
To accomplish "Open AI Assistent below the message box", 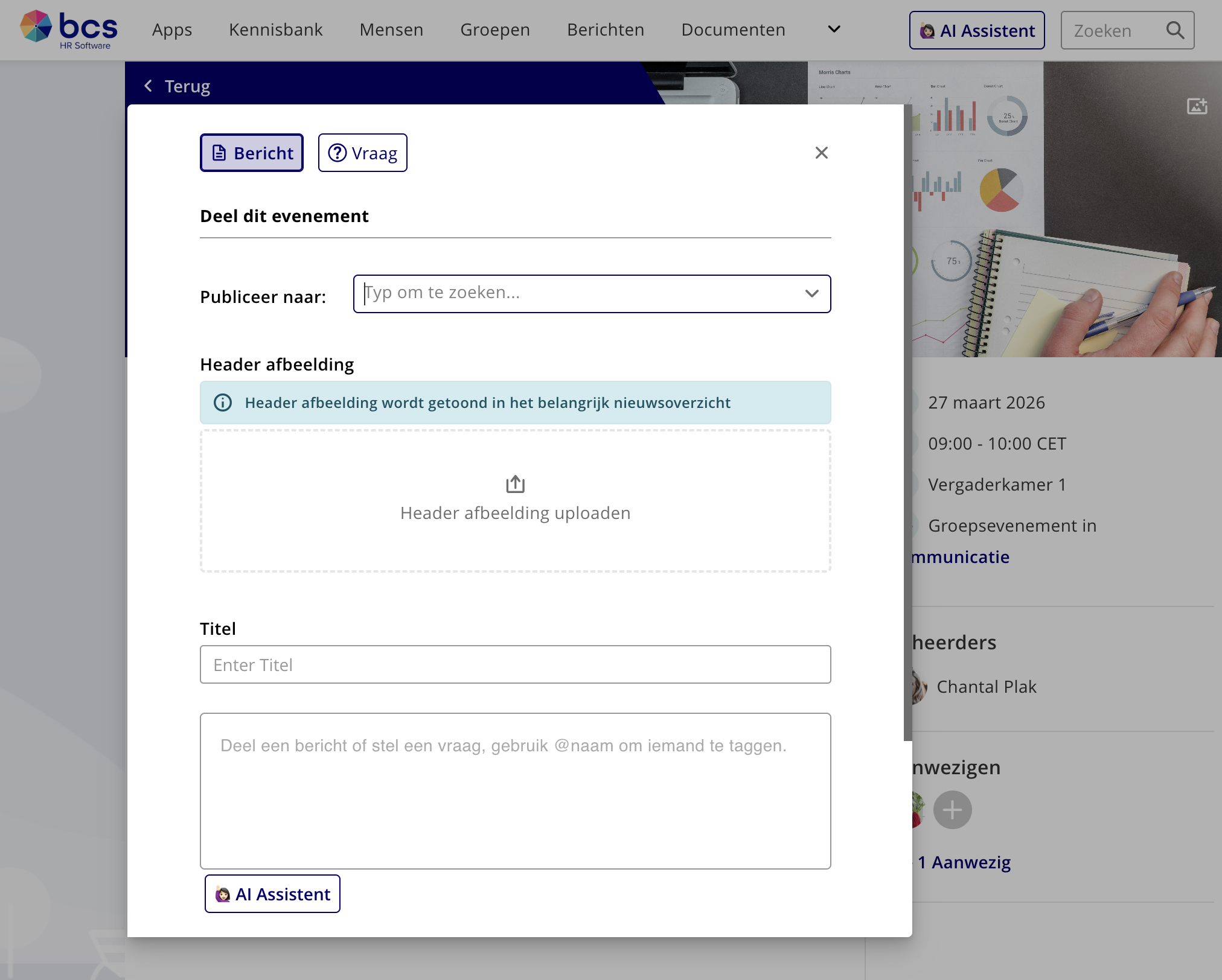I will pos(272,894).
